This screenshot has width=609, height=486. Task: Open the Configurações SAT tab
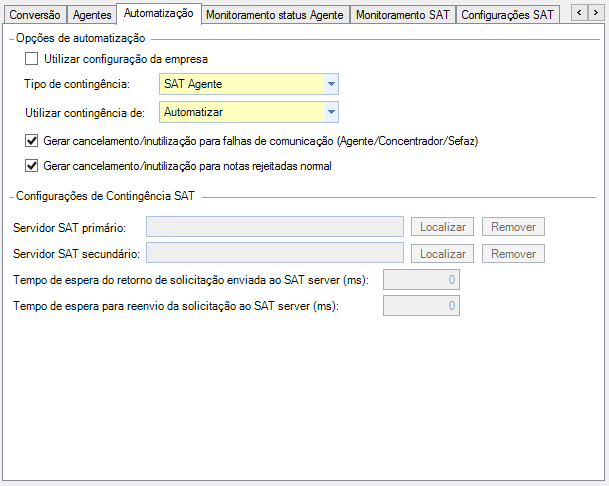tap(507, 15)
